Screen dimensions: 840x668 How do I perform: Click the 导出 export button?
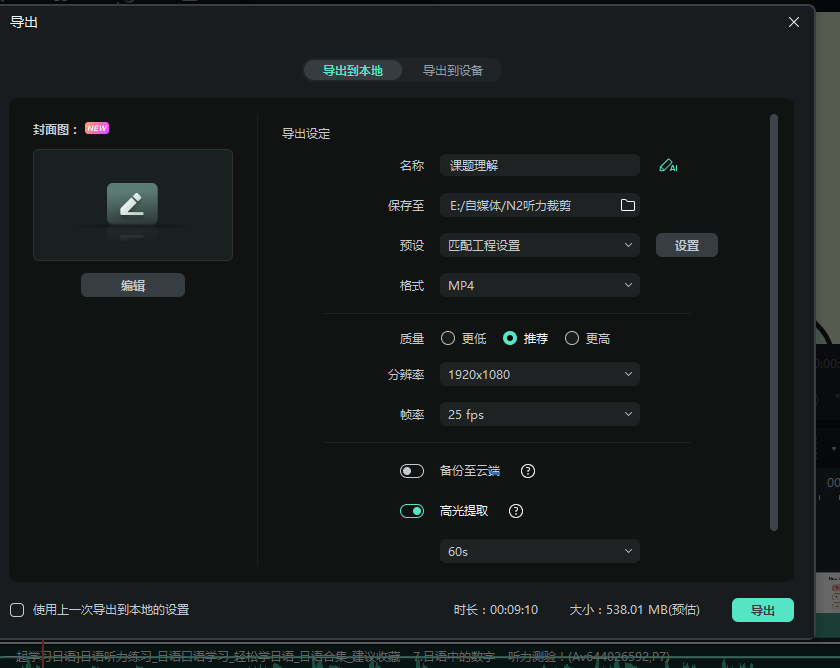click(763, 609)
